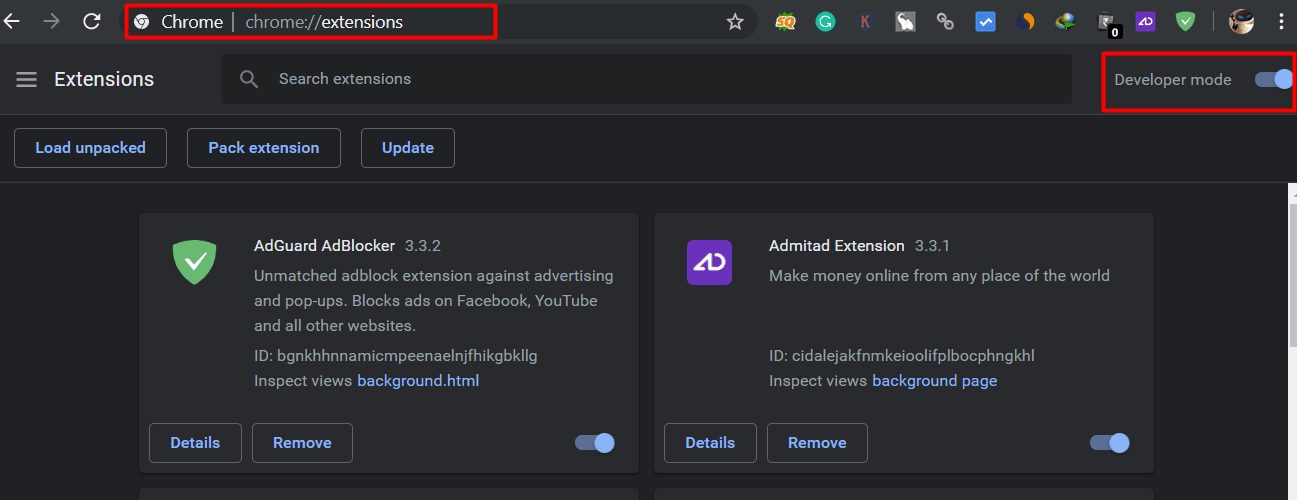Image resolution: width=1297 pixels, height=500 pixels.
Task: Open the SQ extension icon in toolbar
Action: click(x=785, y=21)
